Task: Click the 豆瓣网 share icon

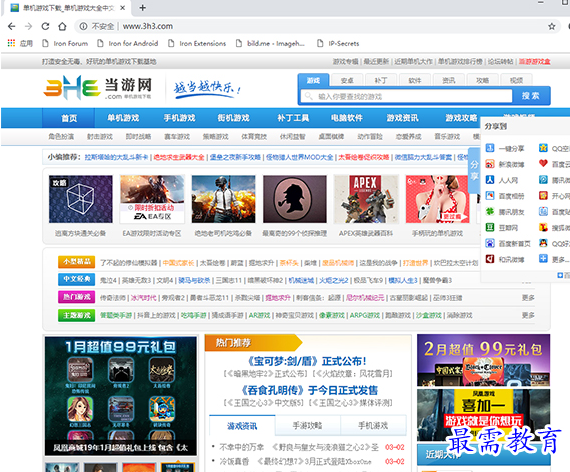Action: coord(490,227)
